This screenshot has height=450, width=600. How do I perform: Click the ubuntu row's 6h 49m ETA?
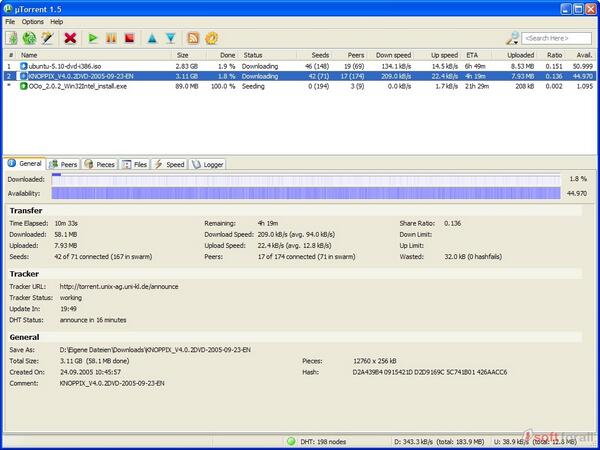(x=475, y=66)
